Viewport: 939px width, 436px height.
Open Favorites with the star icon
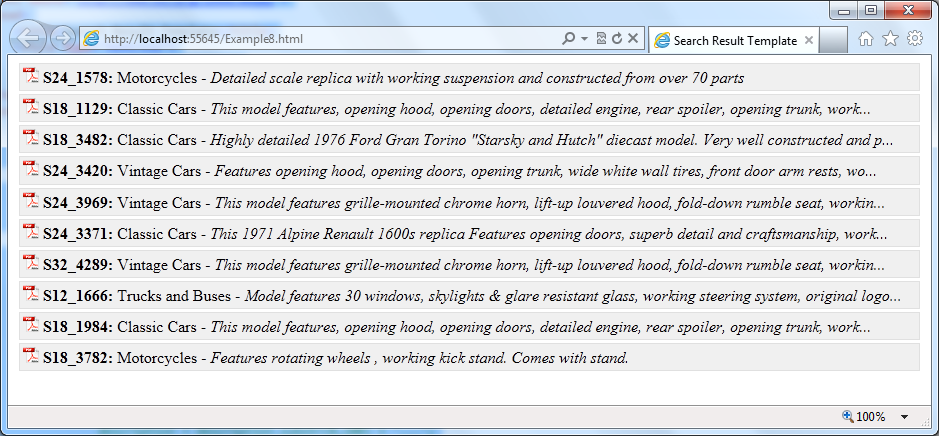click(890, 39)
